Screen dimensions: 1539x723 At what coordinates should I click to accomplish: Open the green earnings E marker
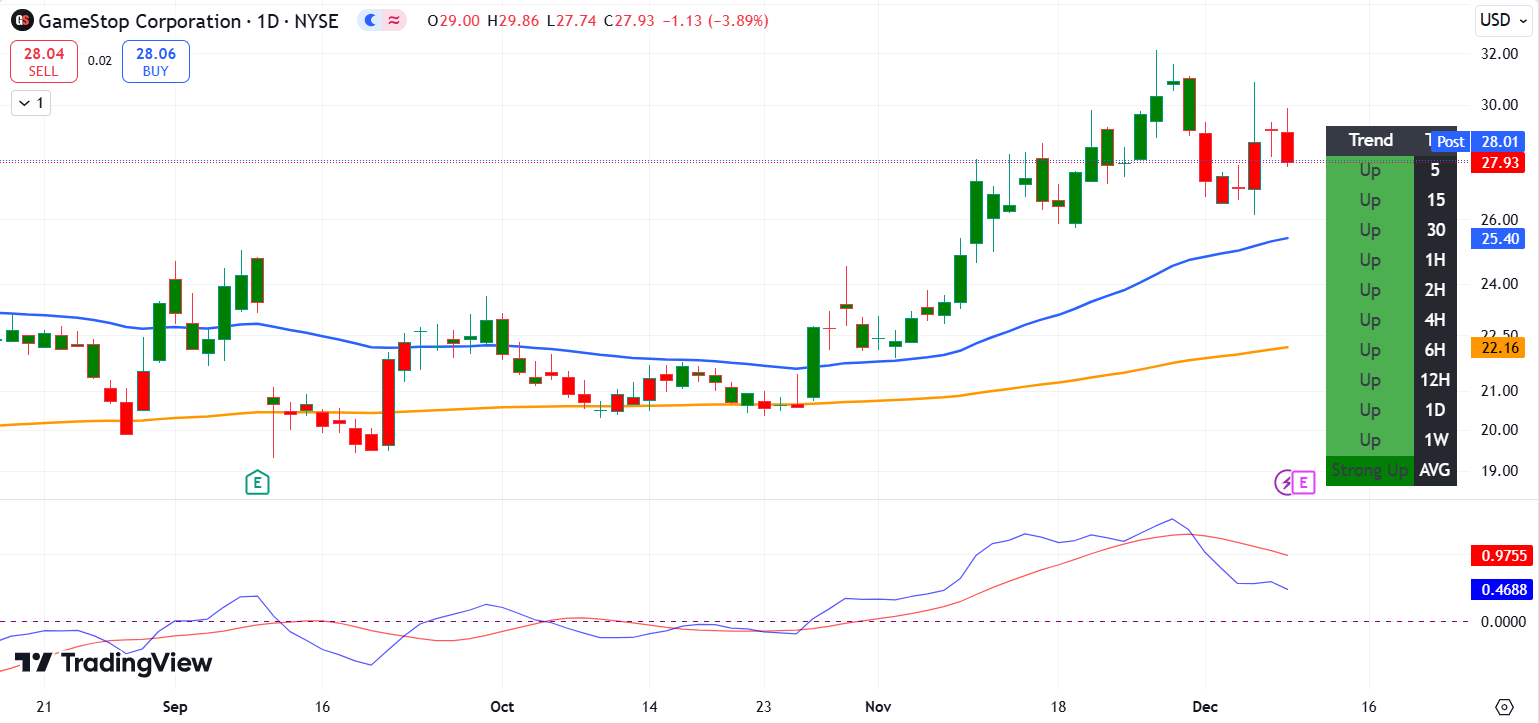257,483
